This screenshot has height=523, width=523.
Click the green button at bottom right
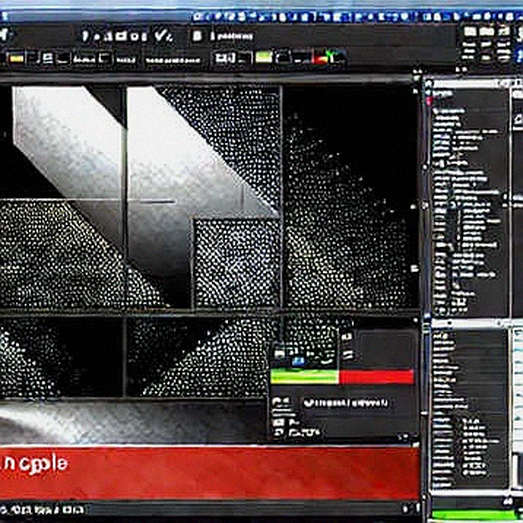pyautogui.click(x=474, y=515)
